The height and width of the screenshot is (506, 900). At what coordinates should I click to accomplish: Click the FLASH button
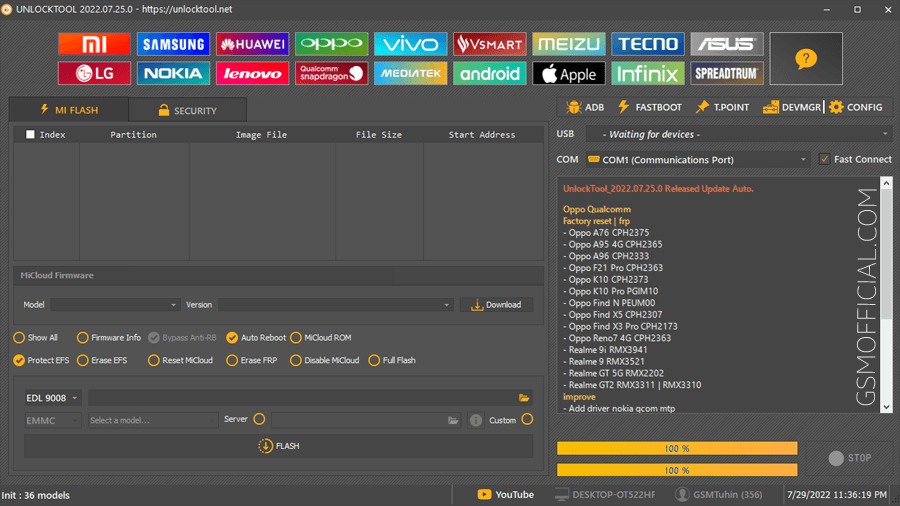click(x=278, y=446)
